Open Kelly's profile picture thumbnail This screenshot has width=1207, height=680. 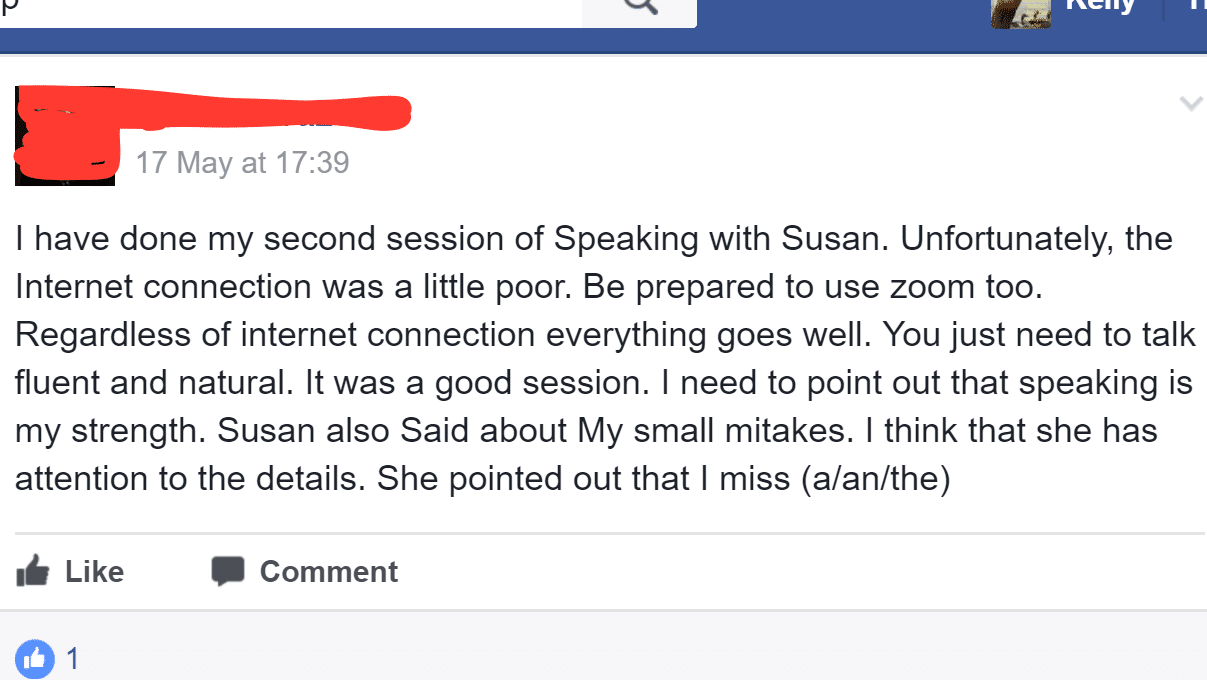point(1021,13)
